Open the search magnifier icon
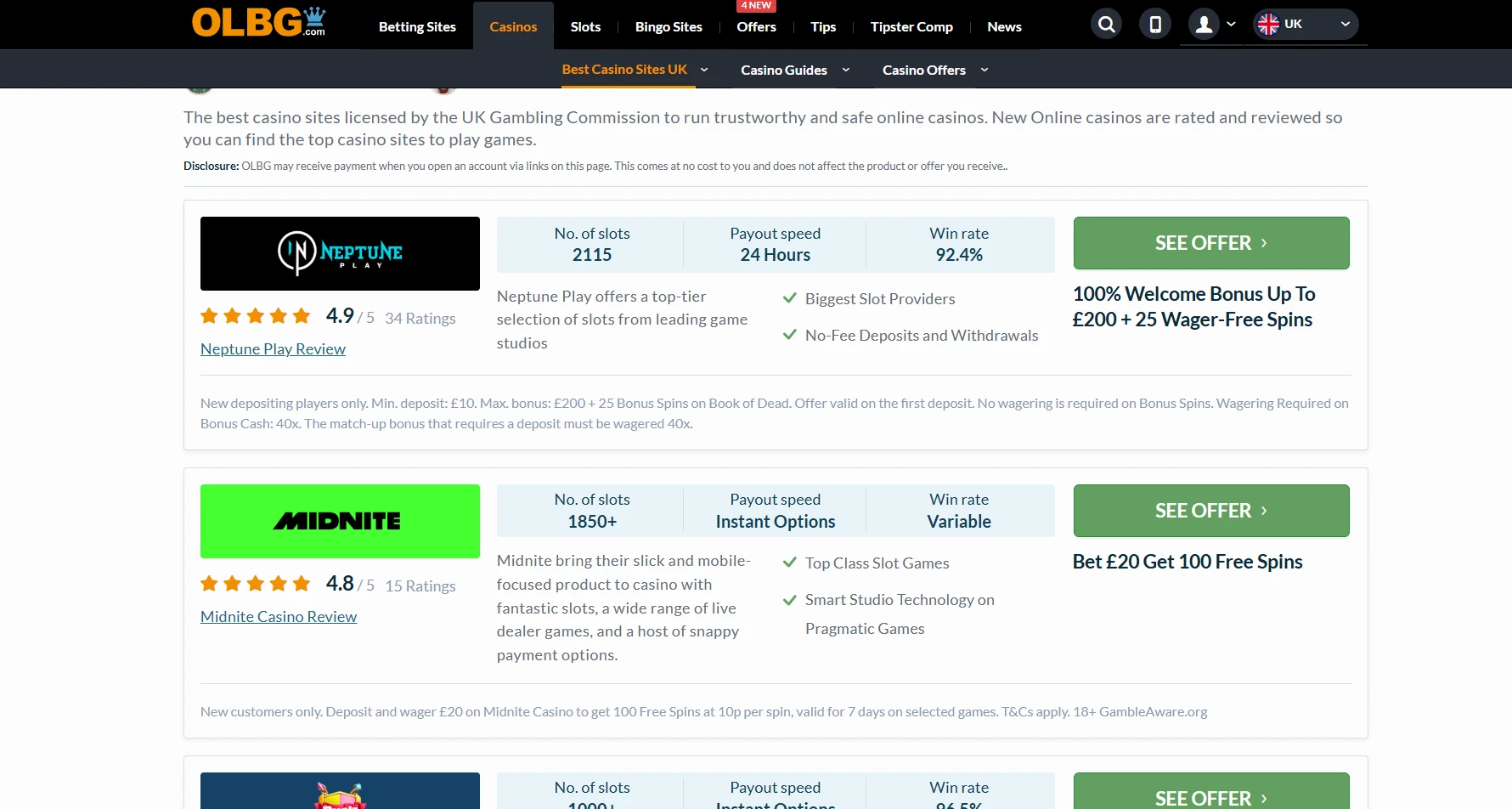 1106,25
